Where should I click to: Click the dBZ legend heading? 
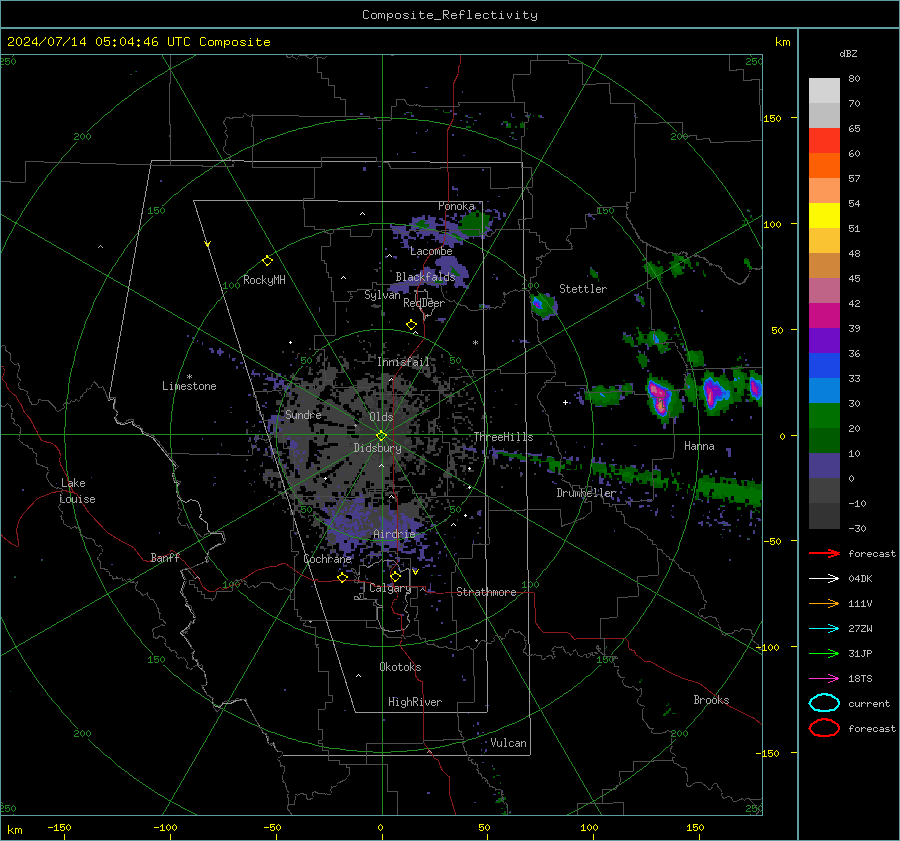[848, 53]
